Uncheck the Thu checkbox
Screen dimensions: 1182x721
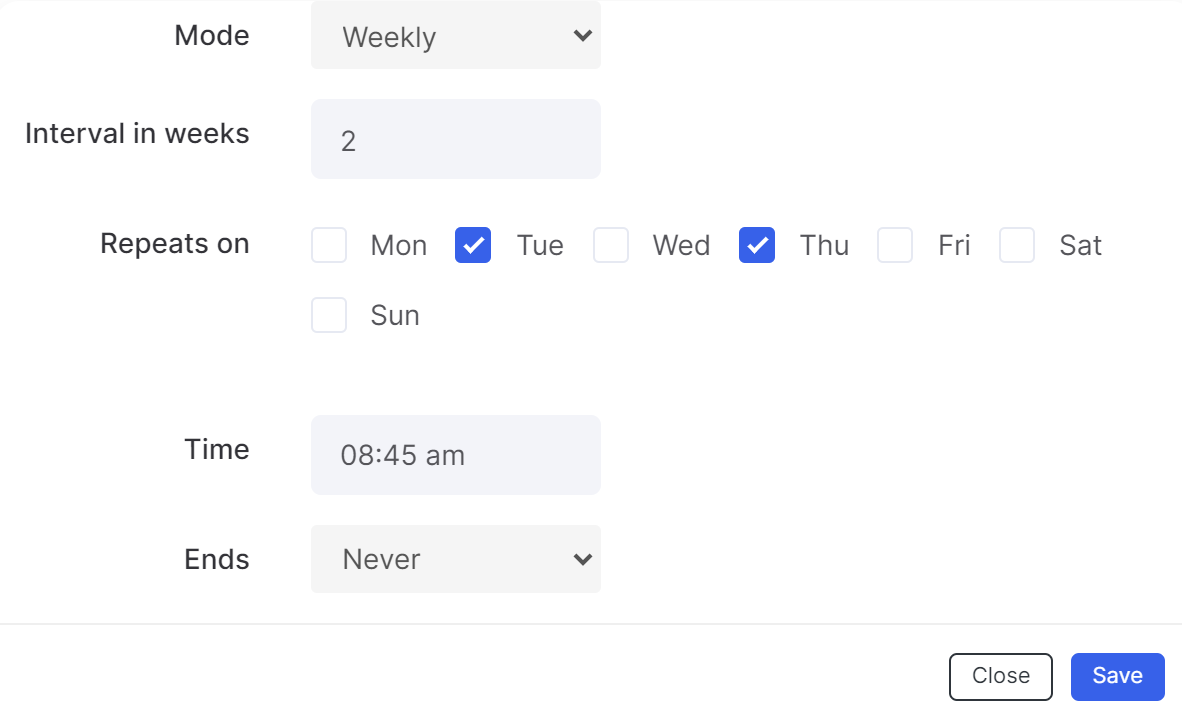point(757,245)
